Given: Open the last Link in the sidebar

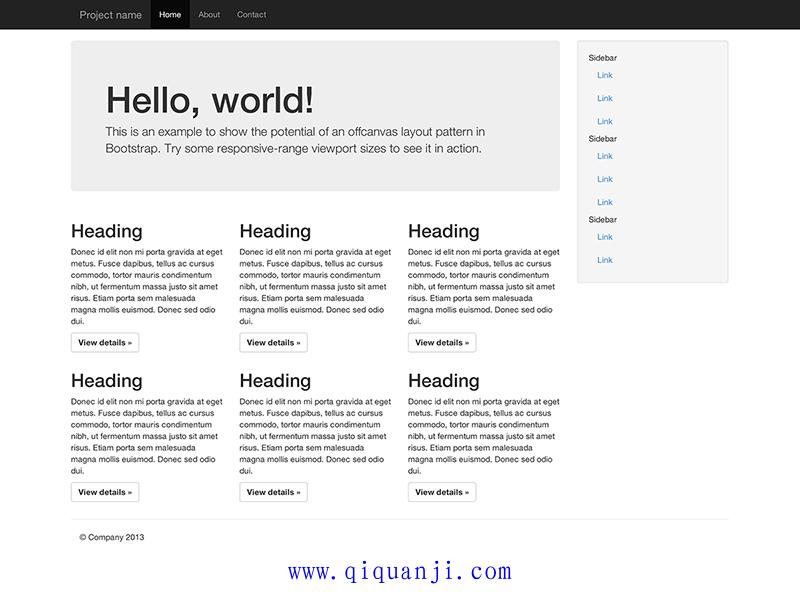Looking at the screenshot, I should [x=604, y=260].
